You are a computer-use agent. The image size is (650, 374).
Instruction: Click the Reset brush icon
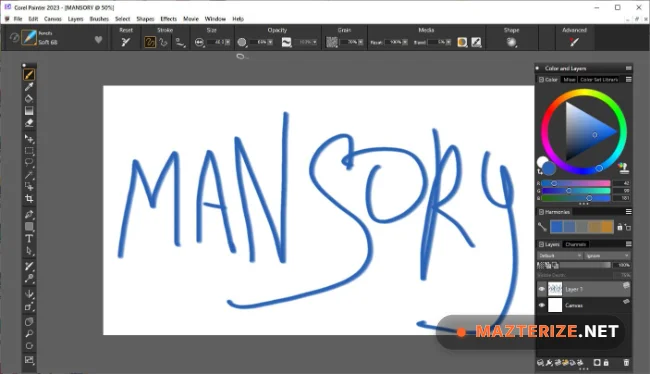[126, 42]
